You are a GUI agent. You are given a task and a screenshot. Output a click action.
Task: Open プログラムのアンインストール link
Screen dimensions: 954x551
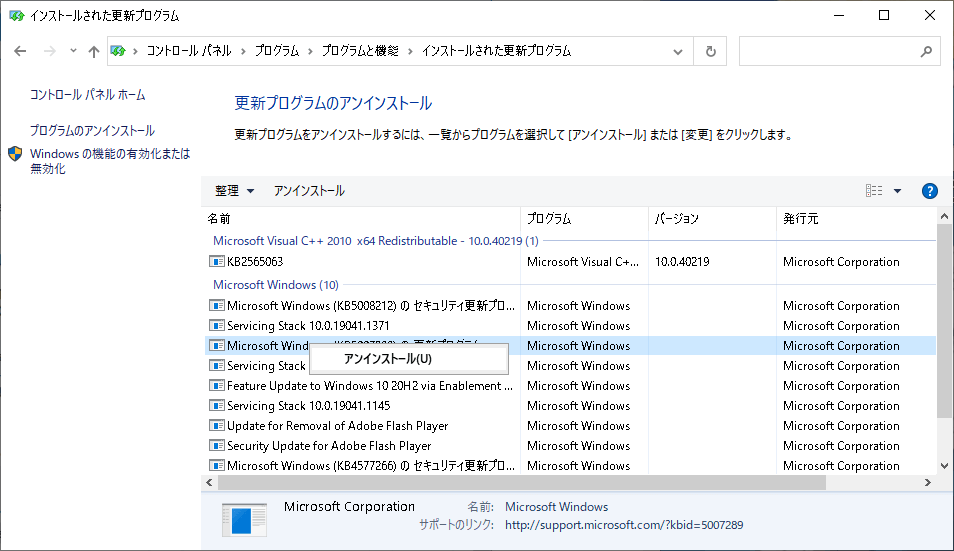[x=92, y=131]
